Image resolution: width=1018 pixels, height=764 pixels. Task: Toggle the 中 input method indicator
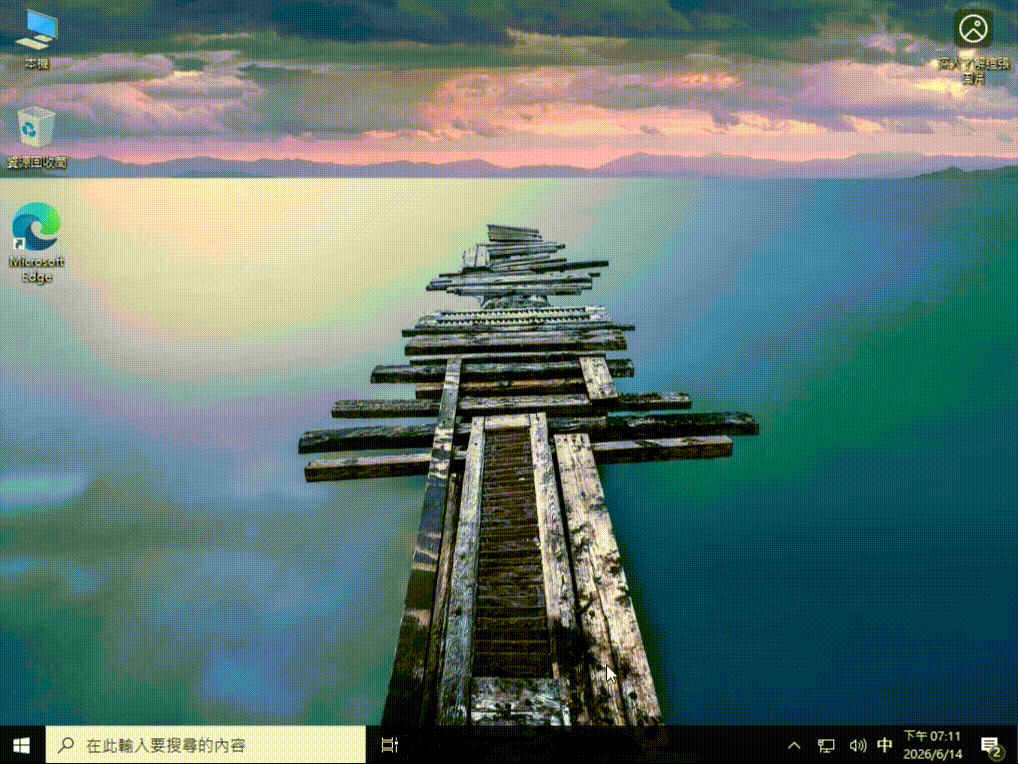click(884, 745)
